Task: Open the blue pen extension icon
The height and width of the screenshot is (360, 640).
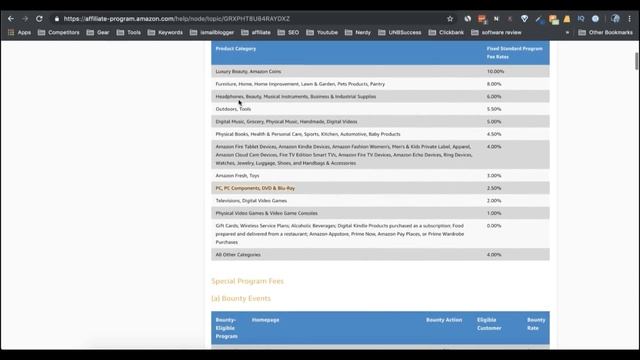Action: point(539,19)
